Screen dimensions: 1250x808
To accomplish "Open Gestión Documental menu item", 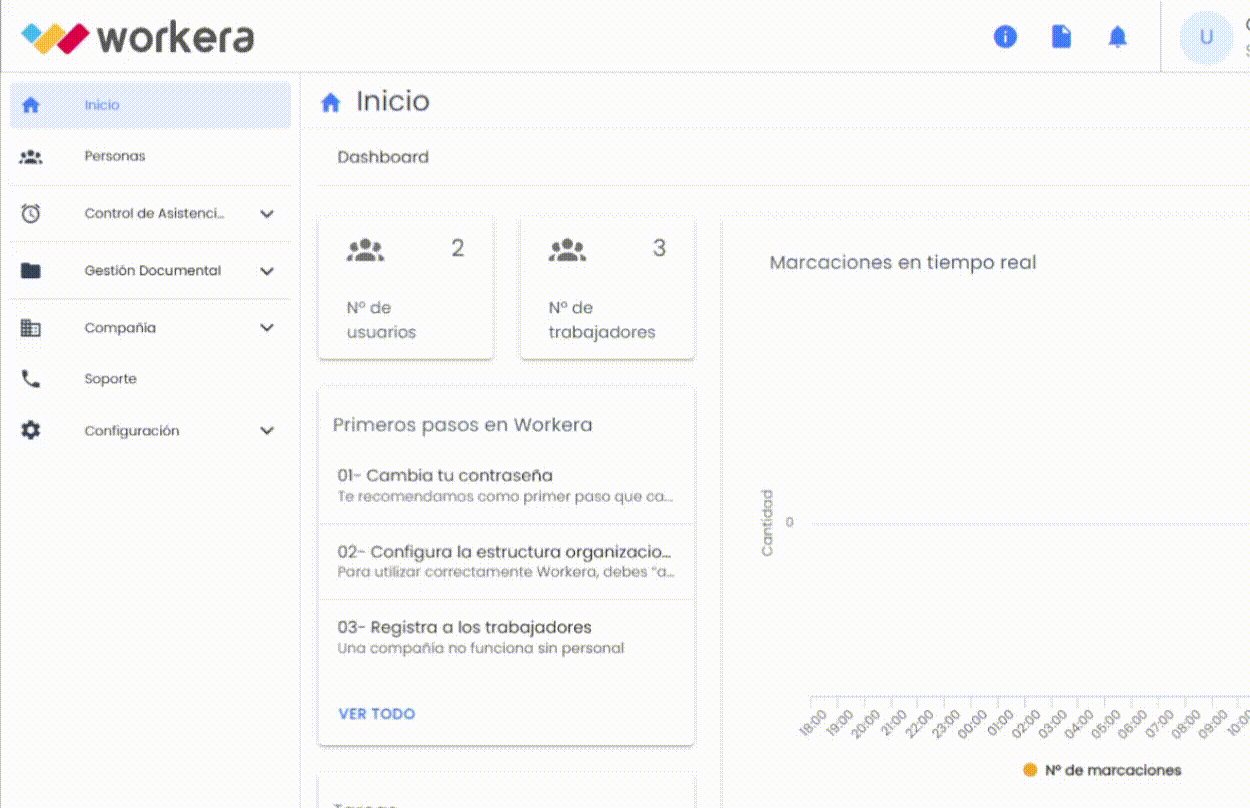I will coord(150,271).
